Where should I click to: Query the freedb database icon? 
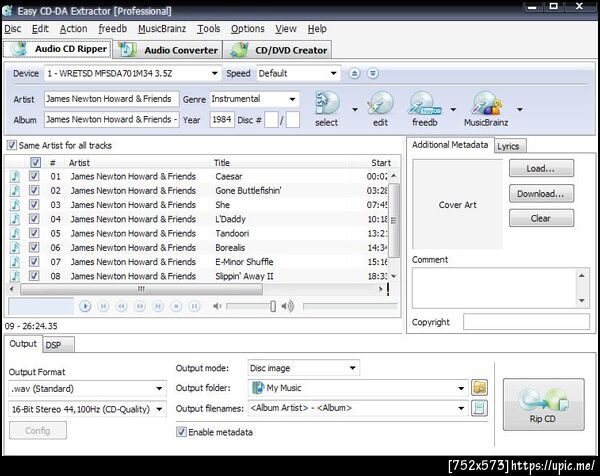(424, 103)
